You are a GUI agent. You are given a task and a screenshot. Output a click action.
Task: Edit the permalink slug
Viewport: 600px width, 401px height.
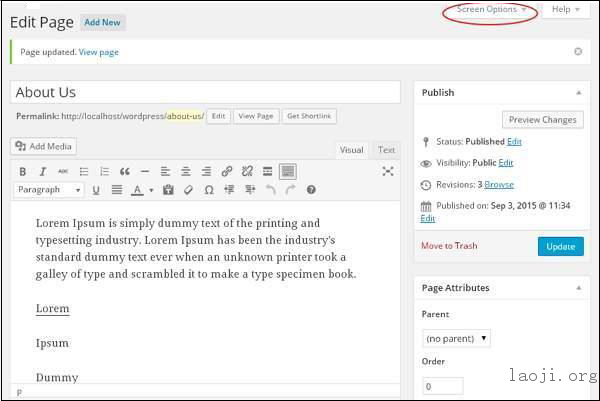tap(218, 116)
